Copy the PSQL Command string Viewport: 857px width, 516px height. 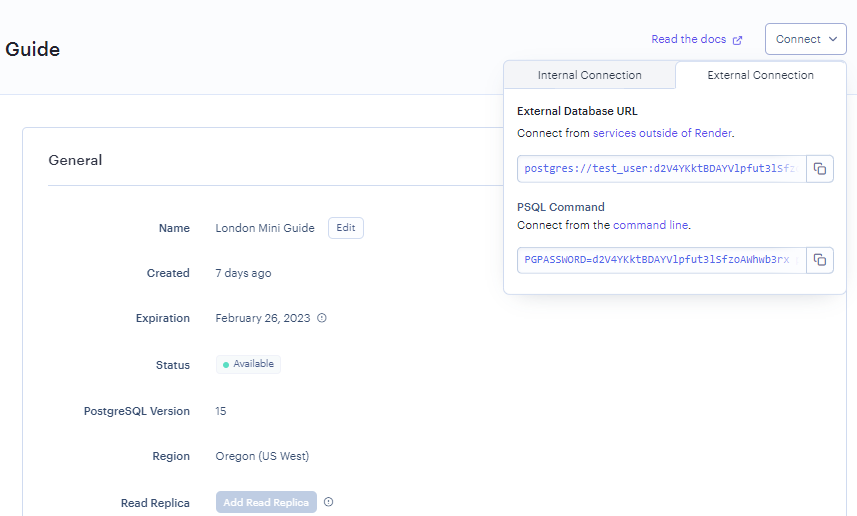coord(819,260)
